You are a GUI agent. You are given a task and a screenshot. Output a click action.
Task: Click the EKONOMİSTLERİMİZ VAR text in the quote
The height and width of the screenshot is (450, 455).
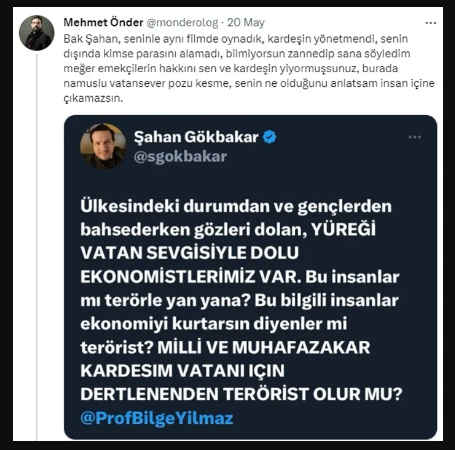pos(189,277)
